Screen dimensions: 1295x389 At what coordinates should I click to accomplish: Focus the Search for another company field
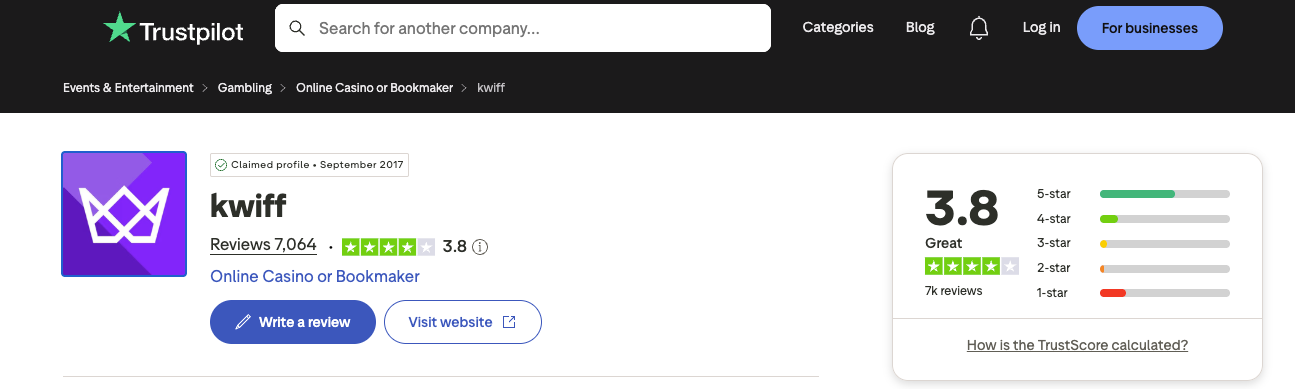click(x=523, y=28)
